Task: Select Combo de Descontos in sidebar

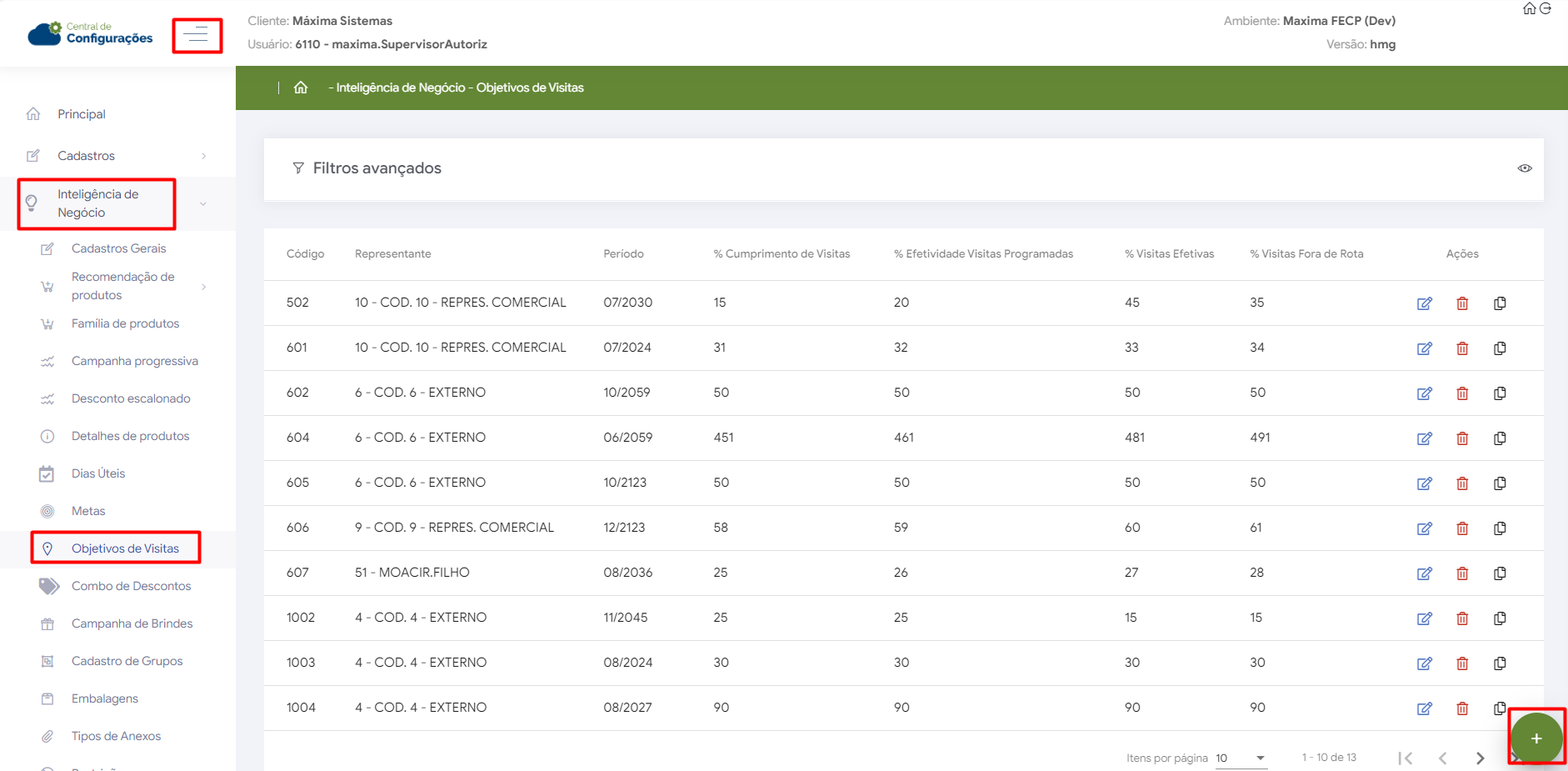Action: (x=131, y=586)
